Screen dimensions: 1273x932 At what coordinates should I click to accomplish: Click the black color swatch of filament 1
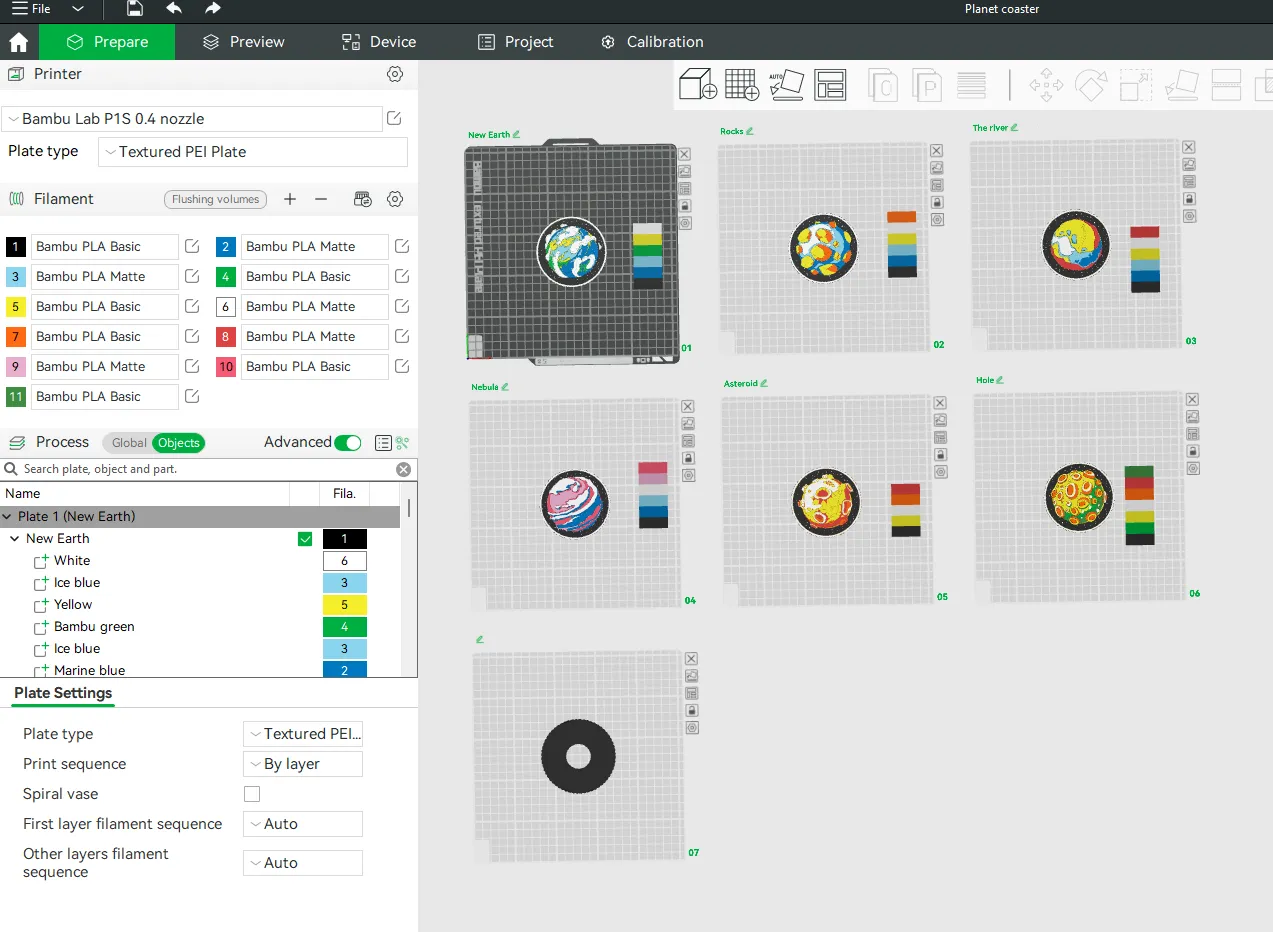coord(16,247)
